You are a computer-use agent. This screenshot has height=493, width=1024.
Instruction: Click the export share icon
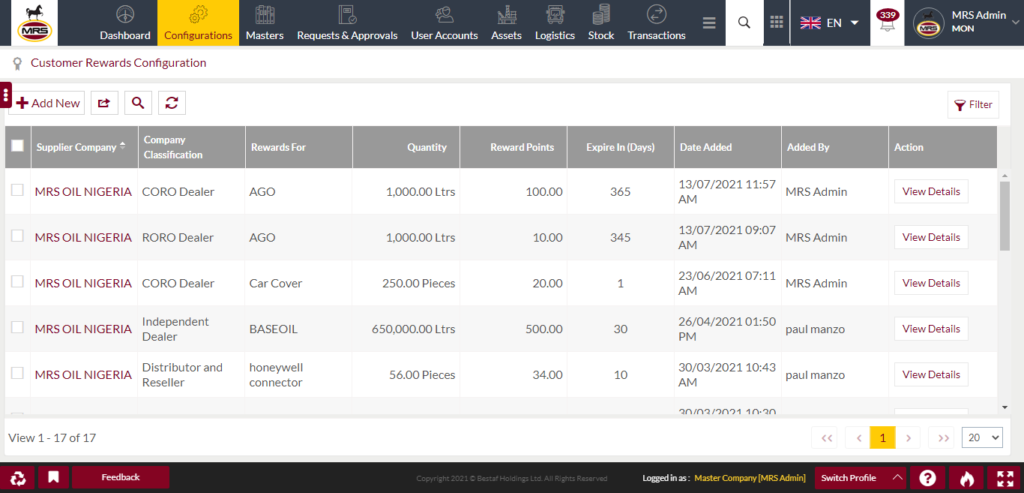click(x=104, y=103)
